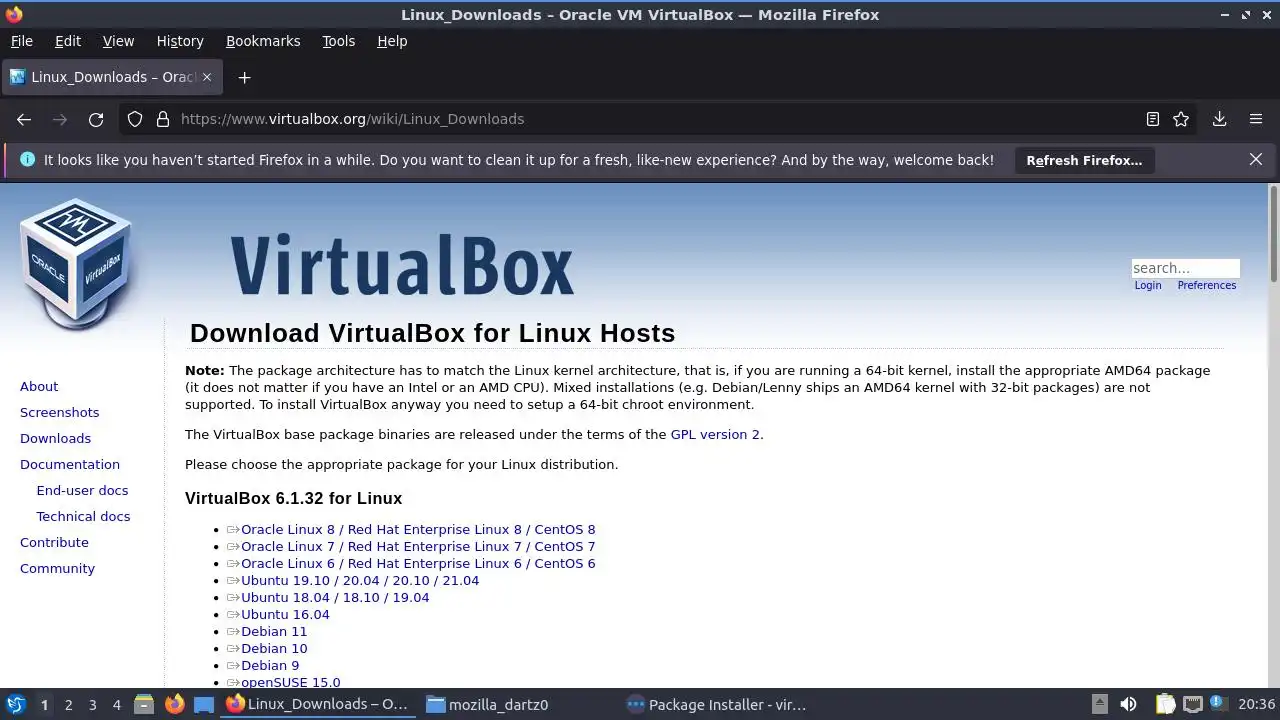Image resolution: width=1280 pixels, height=720 pixels.
Task: Switch to workspace 3
Action: click(92, 705)
